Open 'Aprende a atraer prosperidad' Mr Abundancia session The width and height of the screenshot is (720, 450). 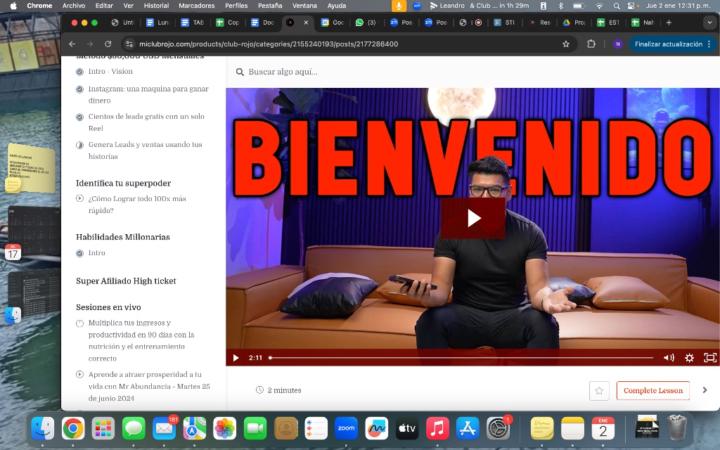pos(149,386)
